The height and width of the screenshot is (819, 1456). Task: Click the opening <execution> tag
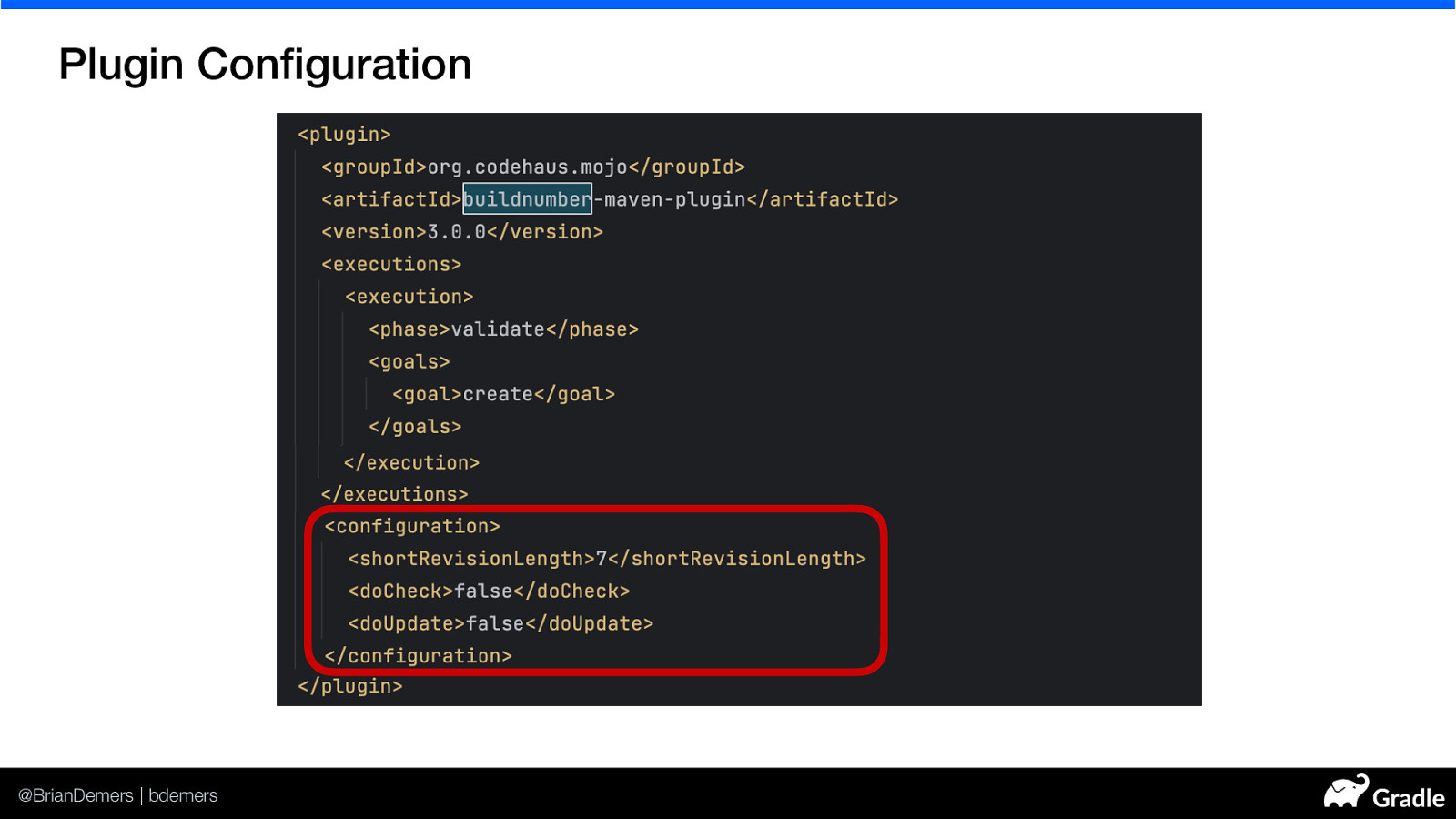(x=409, y=298)
